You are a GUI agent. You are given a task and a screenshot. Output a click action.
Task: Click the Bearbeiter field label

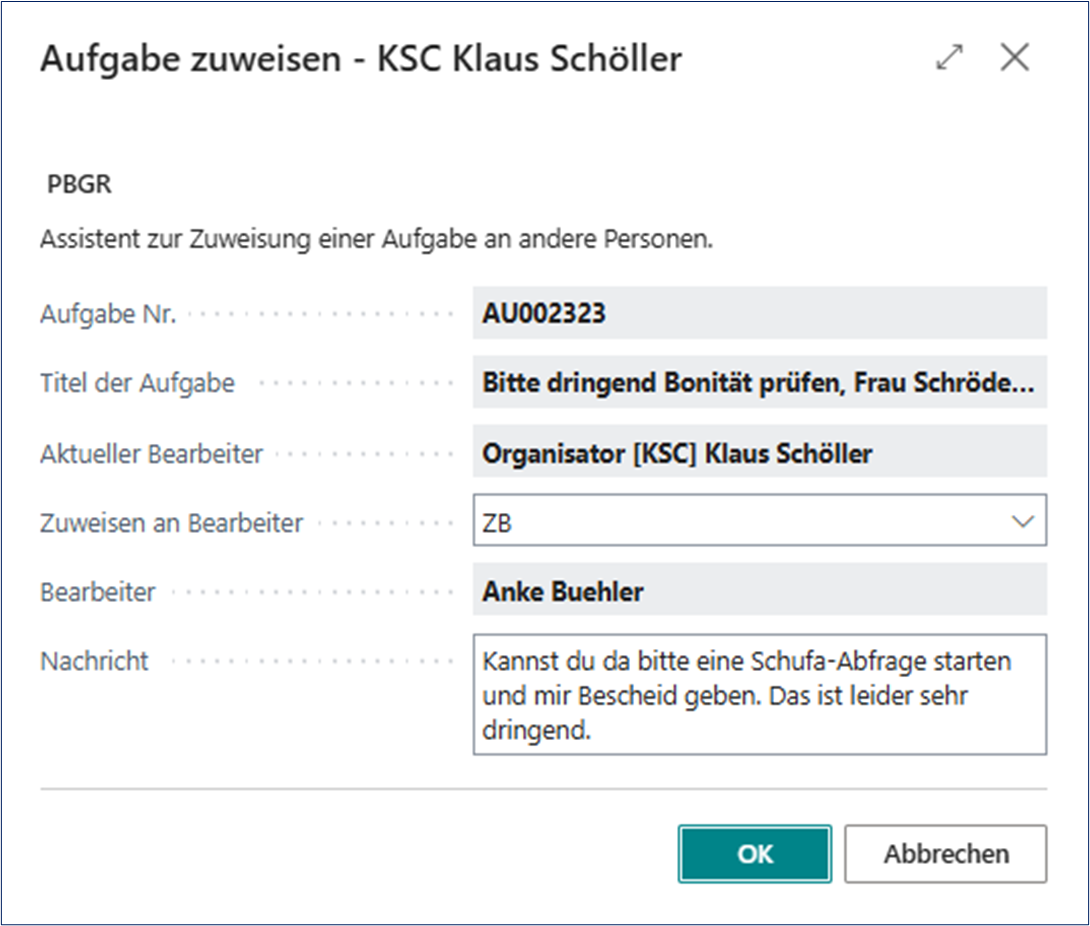tap(98, 591)
